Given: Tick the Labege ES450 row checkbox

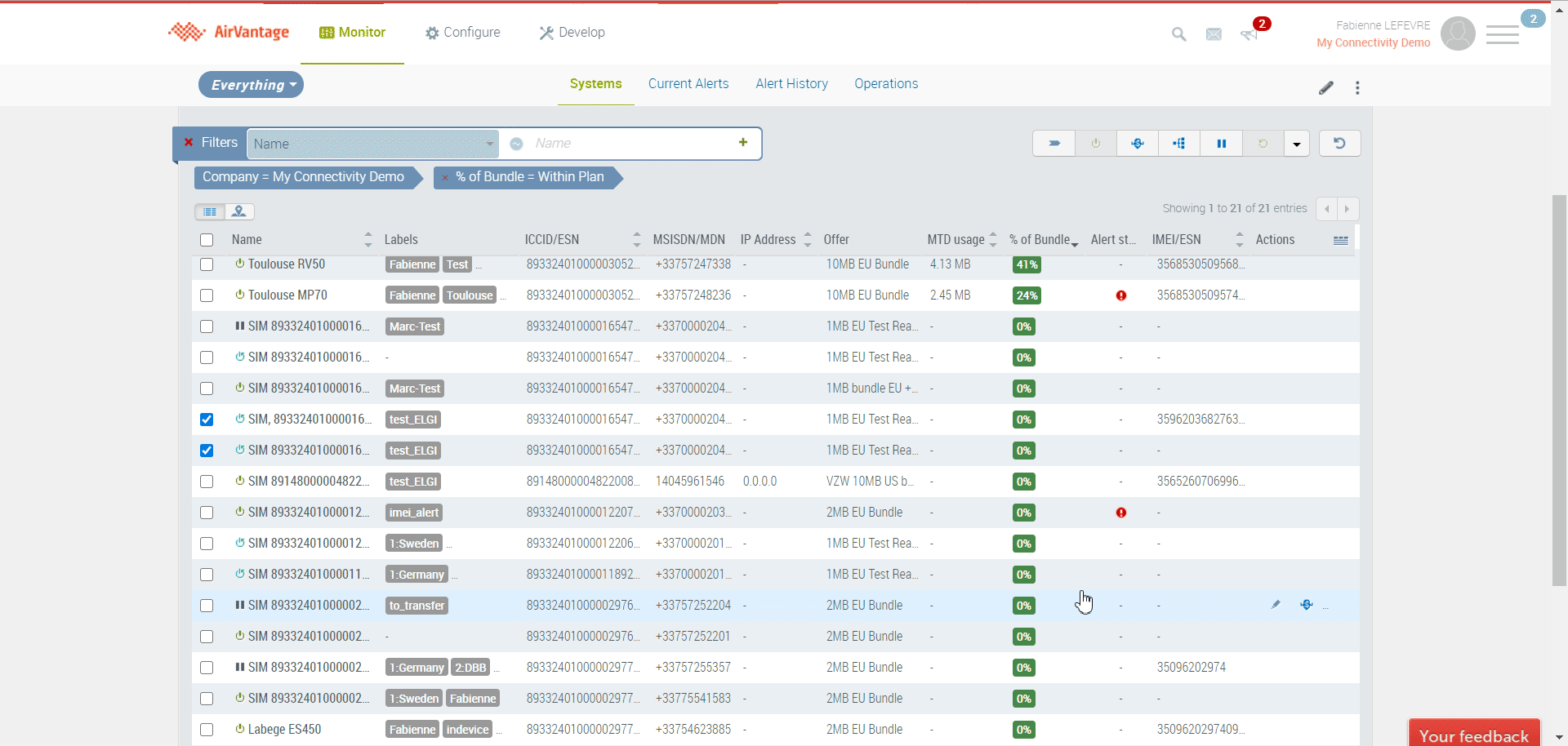Looking at the screenshot, I should pos(207,730).
